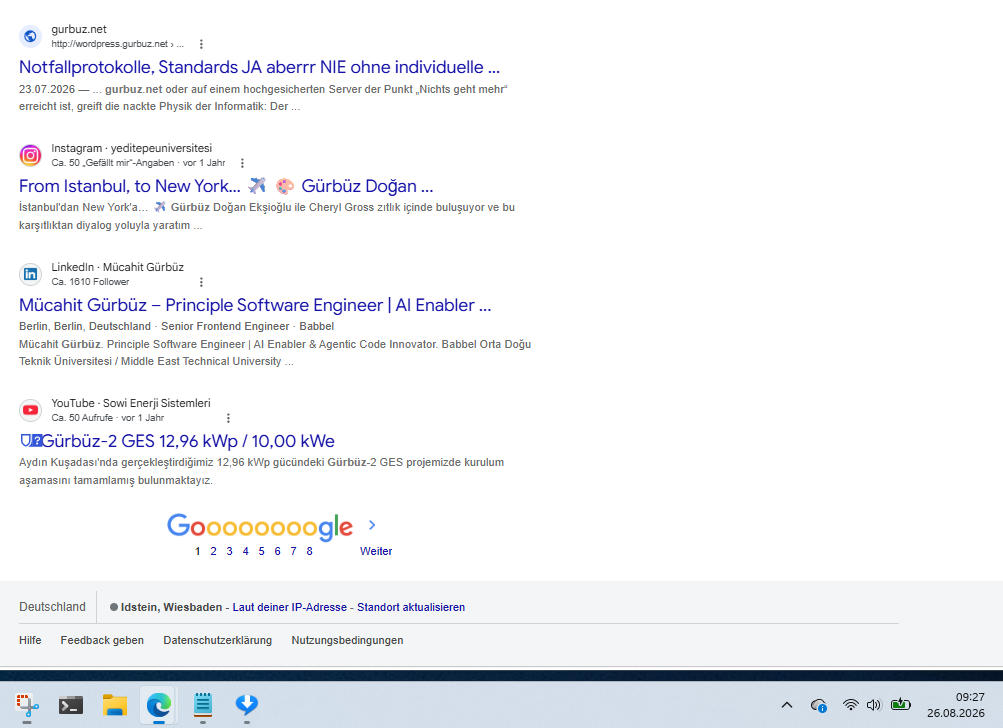The height and width of the screenshot is (728, 1003).
Task: Click the YouTube · Sowi Enerji Sistemleri source label
Action: (x=130, y=403)
